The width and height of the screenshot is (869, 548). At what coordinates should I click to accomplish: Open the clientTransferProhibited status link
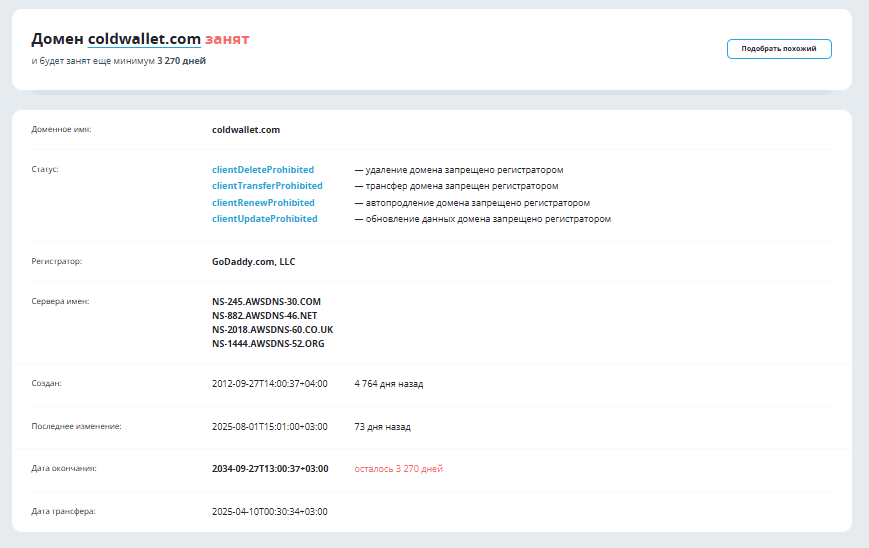tap(267, 186)
